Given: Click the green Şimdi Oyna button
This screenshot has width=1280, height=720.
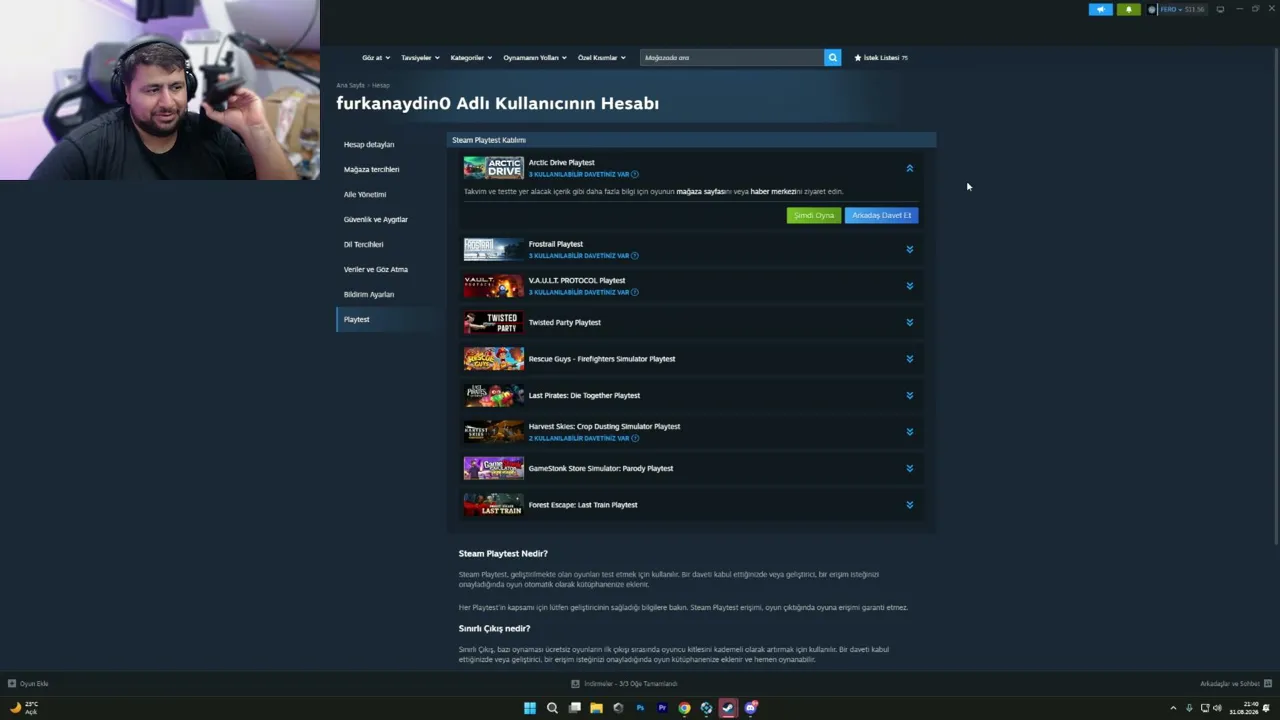Looking at the screenshot, I should pos(813,216).
